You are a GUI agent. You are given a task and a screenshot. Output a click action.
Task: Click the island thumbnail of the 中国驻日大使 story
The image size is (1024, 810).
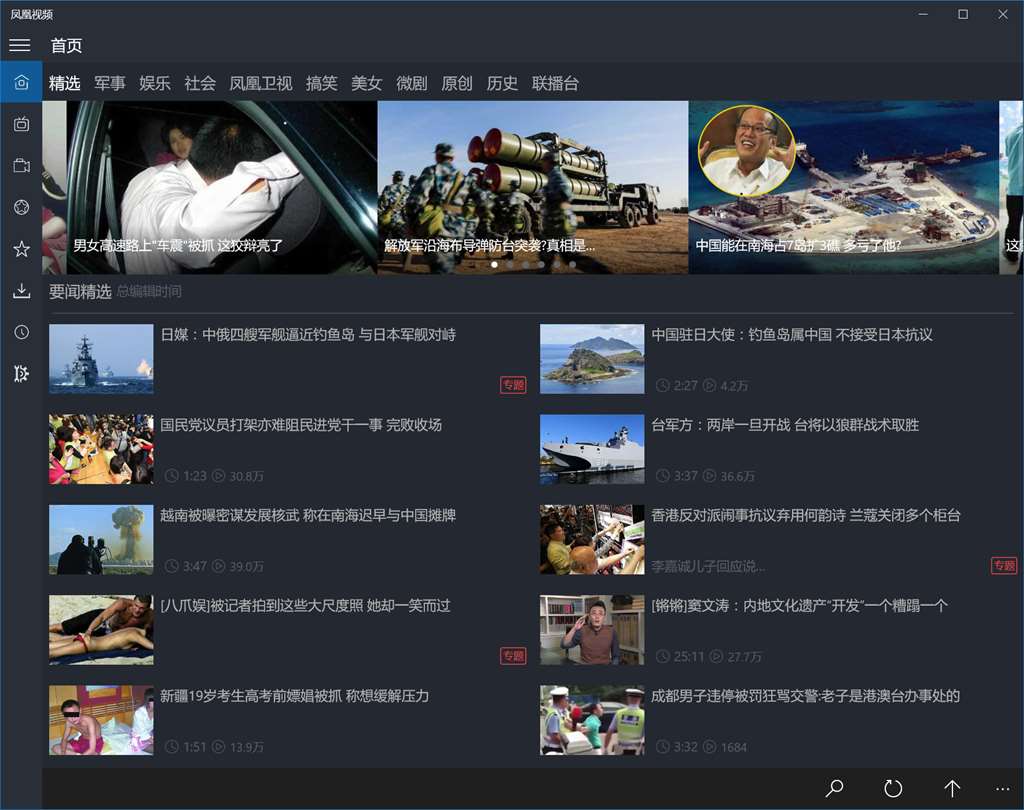click(592, 359)
